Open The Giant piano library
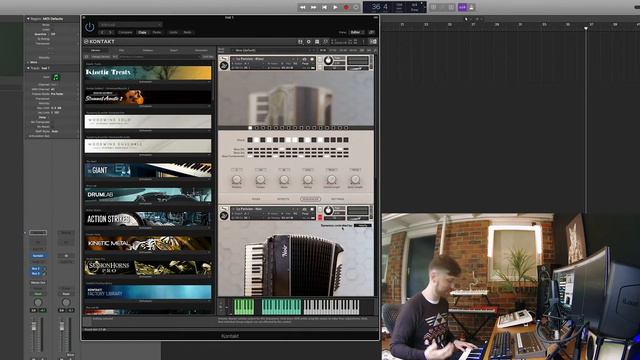Viewport: 640px width, 360px height. (148, 170)
